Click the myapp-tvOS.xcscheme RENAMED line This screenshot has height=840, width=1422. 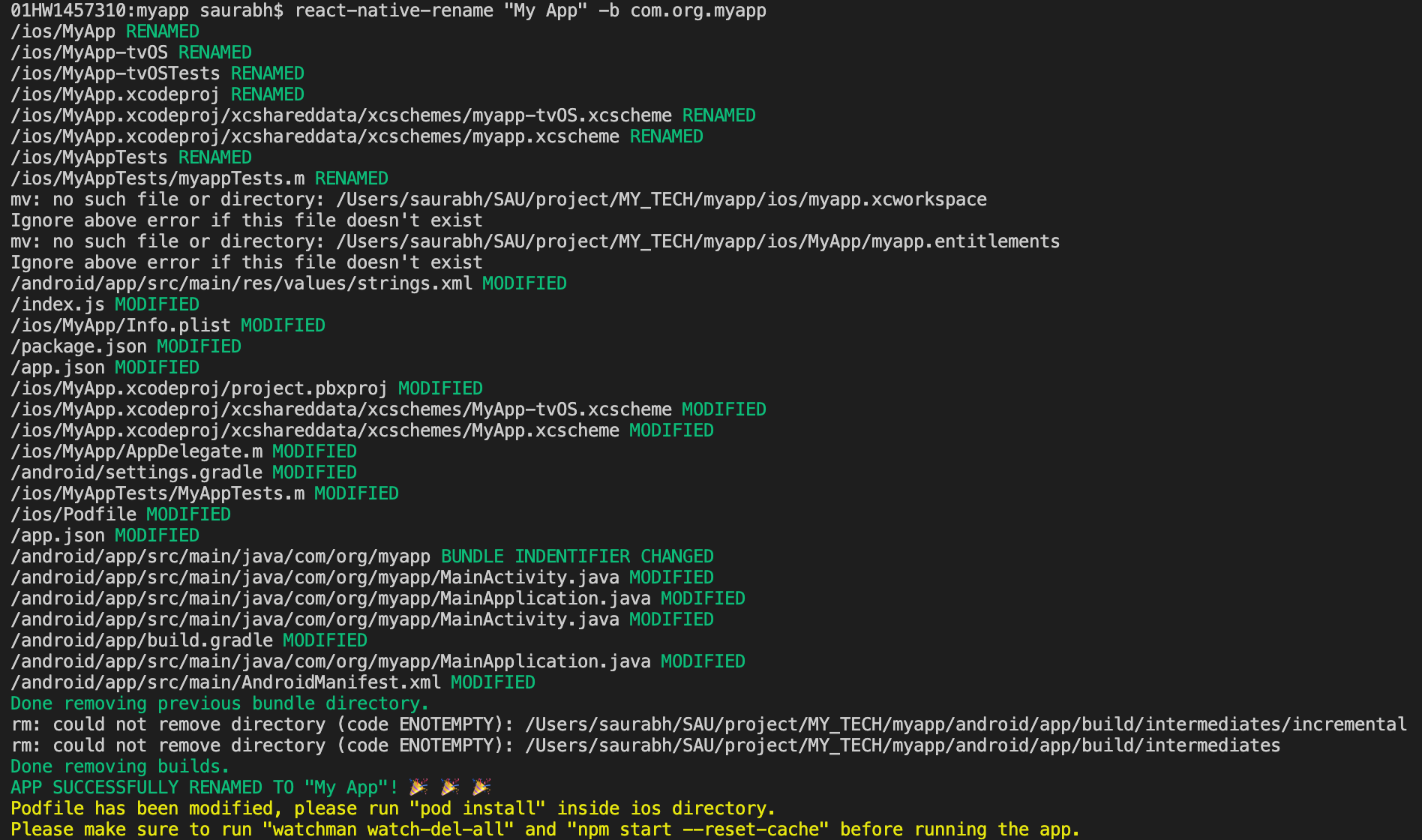tap(383, 116)
